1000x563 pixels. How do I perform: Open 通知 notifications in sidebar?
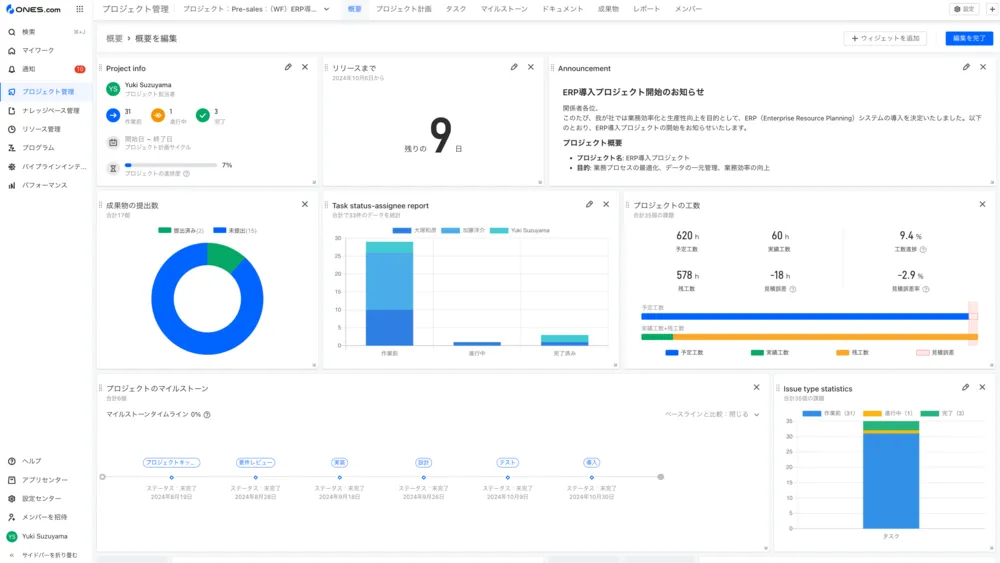click(x=46, y=69)
